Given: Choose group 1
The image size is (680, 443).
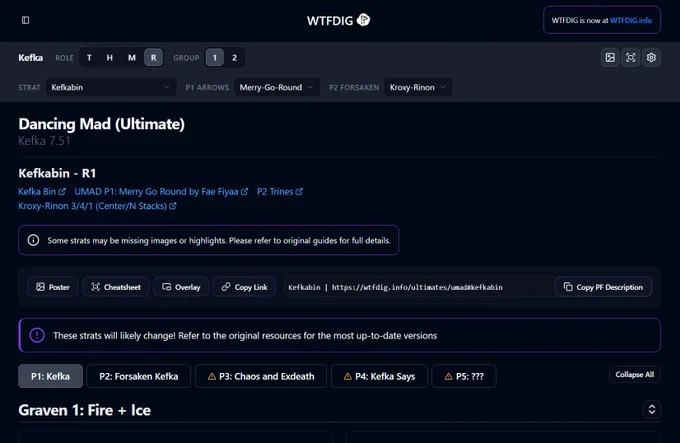Looking at the screenshot, I should [215, 58].
